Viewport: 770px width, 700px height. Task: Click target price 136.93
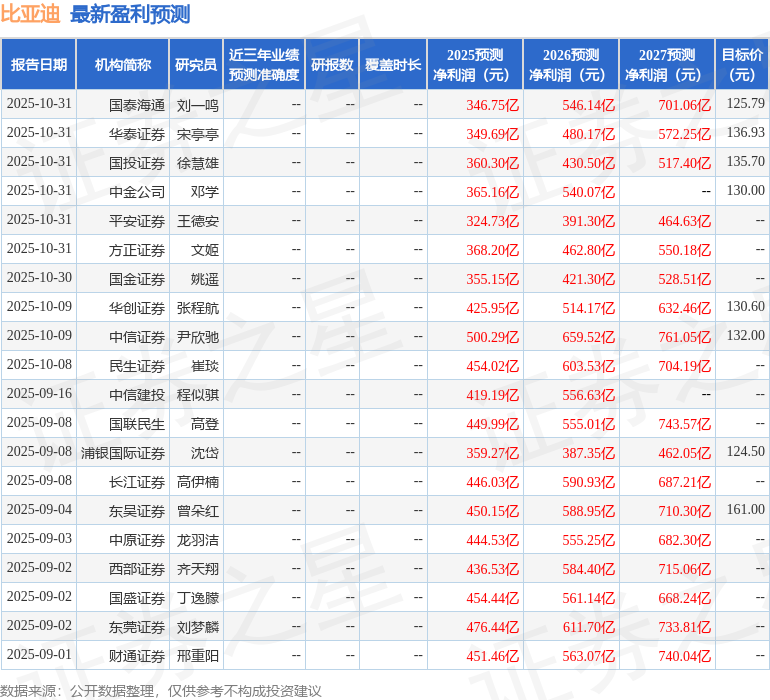click(x=746, y=132)
